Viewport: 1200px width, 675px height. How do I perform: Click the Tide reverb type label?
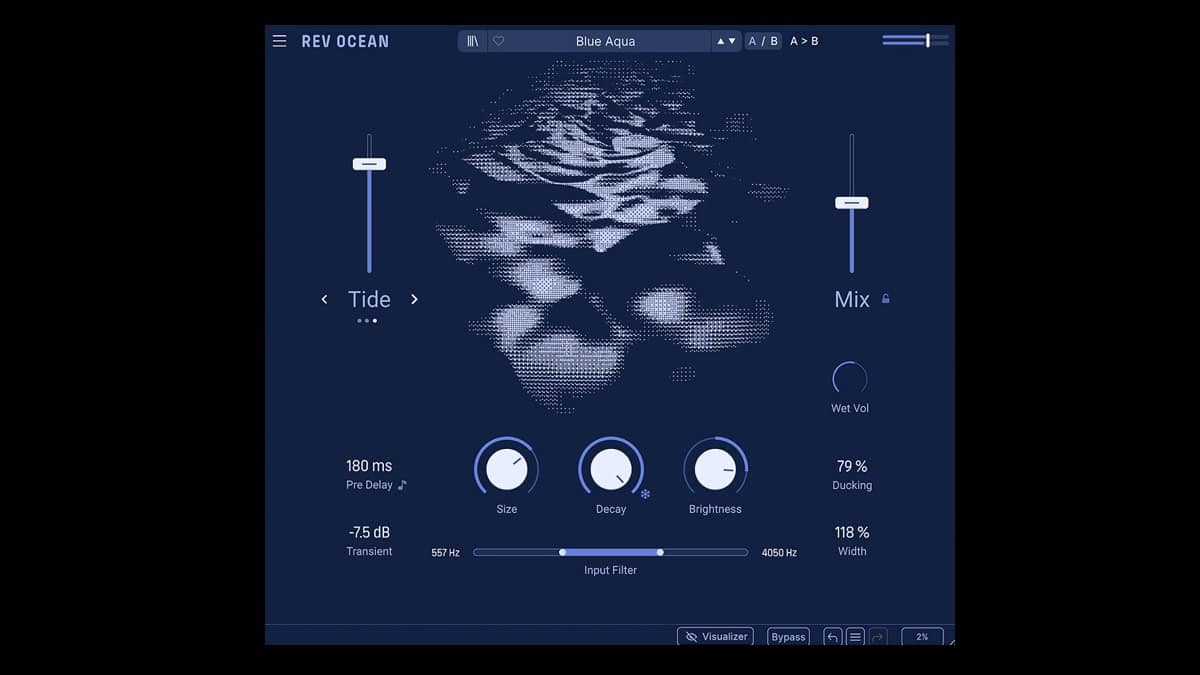click(369, 299)
